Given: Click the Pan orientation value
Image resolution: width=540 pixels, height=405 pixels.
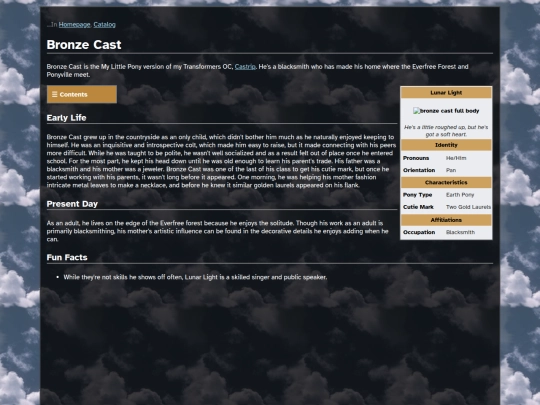Looking at the screenshot, I should pos(451,170).
